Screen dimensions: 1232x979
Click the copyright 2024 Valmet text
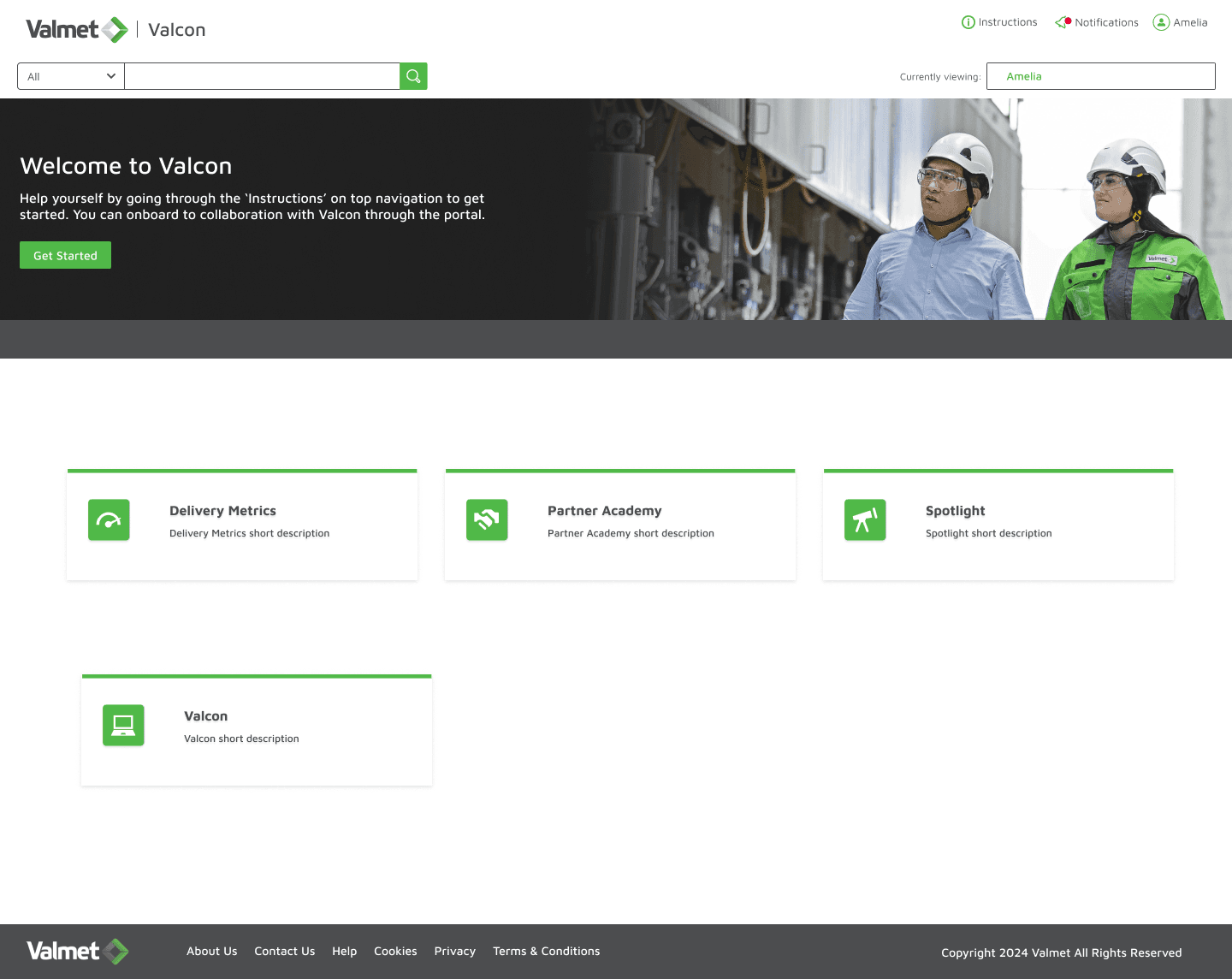1062,952
